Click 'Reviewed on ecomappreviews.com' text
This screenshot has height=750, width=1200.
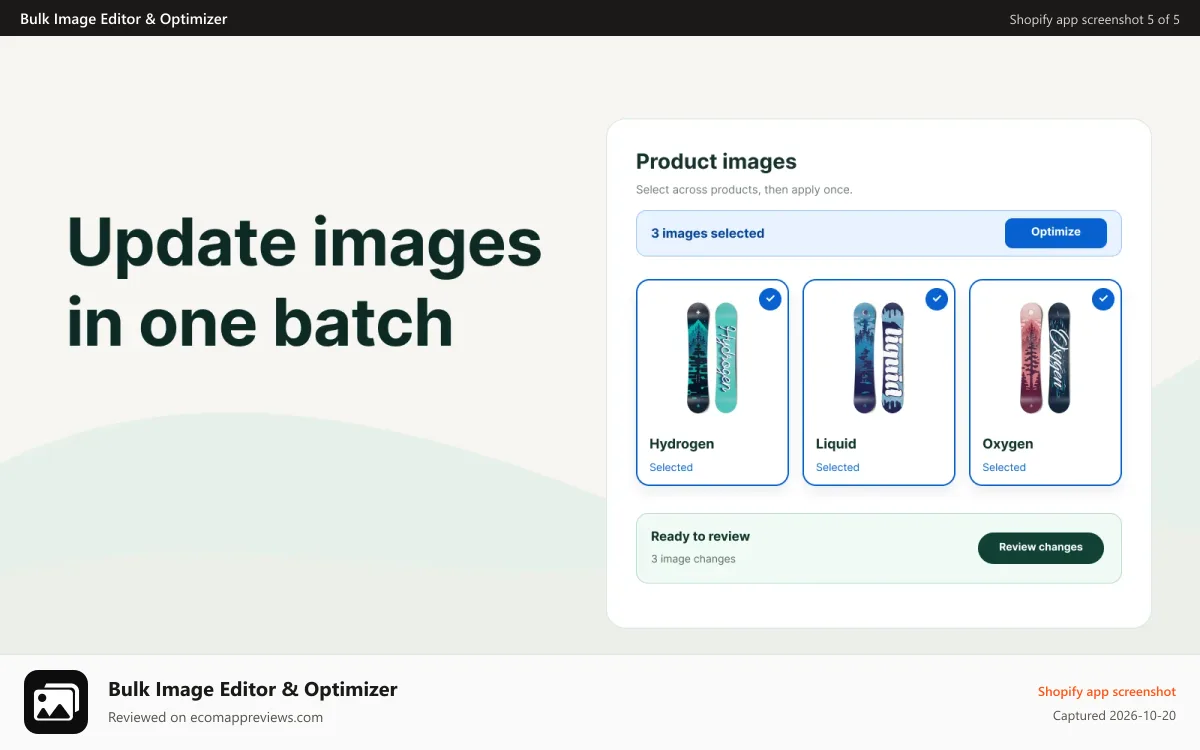(215, 717)
